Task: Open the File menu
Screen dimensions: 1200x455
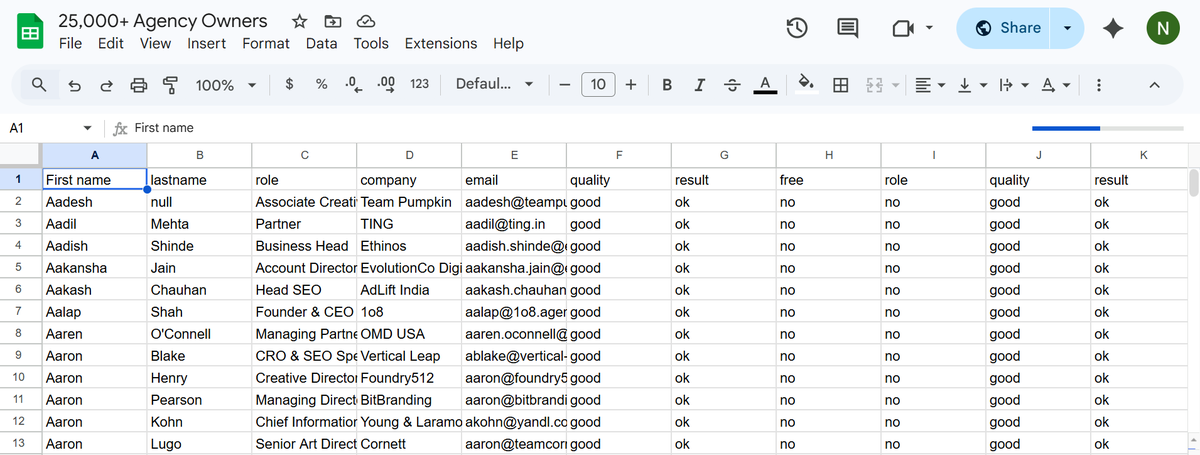Action: [70, 43]
